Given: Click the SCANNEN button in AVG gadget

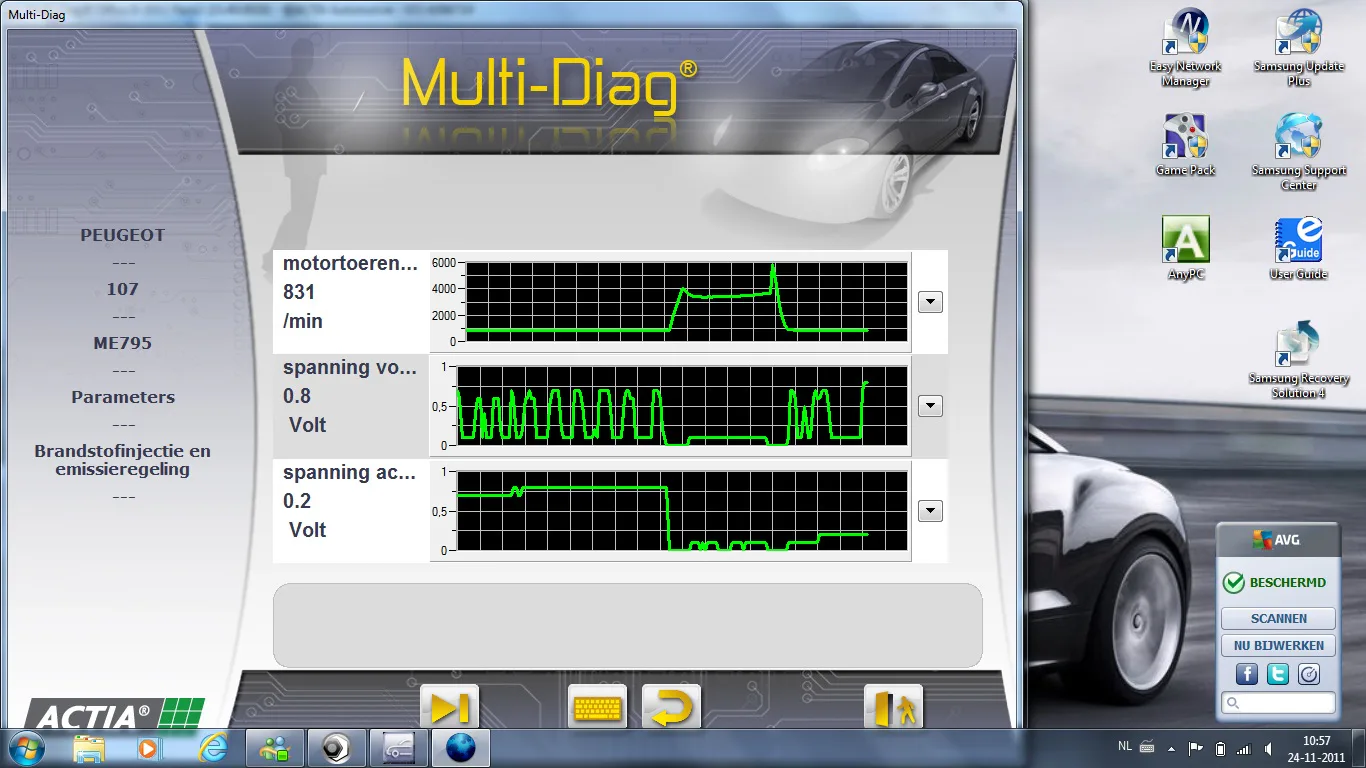Looking at the screenshot, I should [x=1278, y=619].
